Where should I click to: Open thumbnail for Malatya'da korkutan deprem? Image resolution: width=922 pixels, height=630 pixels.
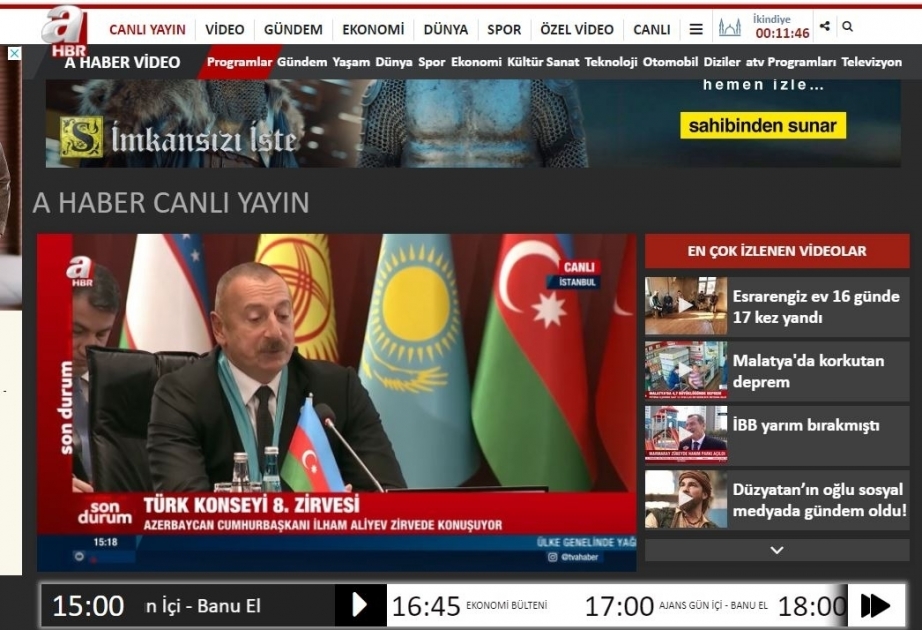(x=686, y=370)
